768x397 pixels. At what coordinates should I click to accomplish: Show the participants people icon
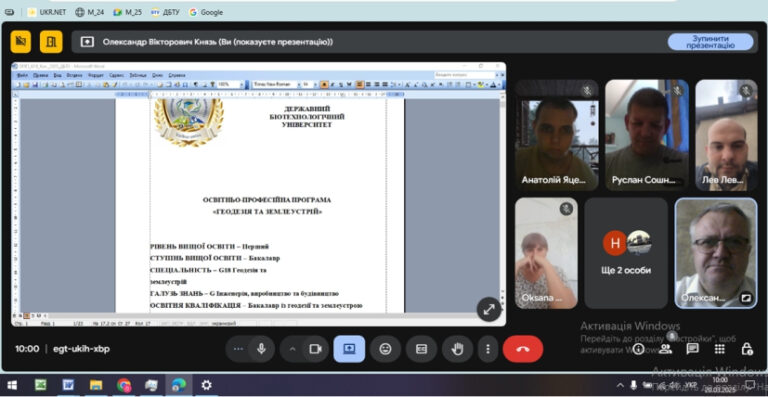point(665,349)
